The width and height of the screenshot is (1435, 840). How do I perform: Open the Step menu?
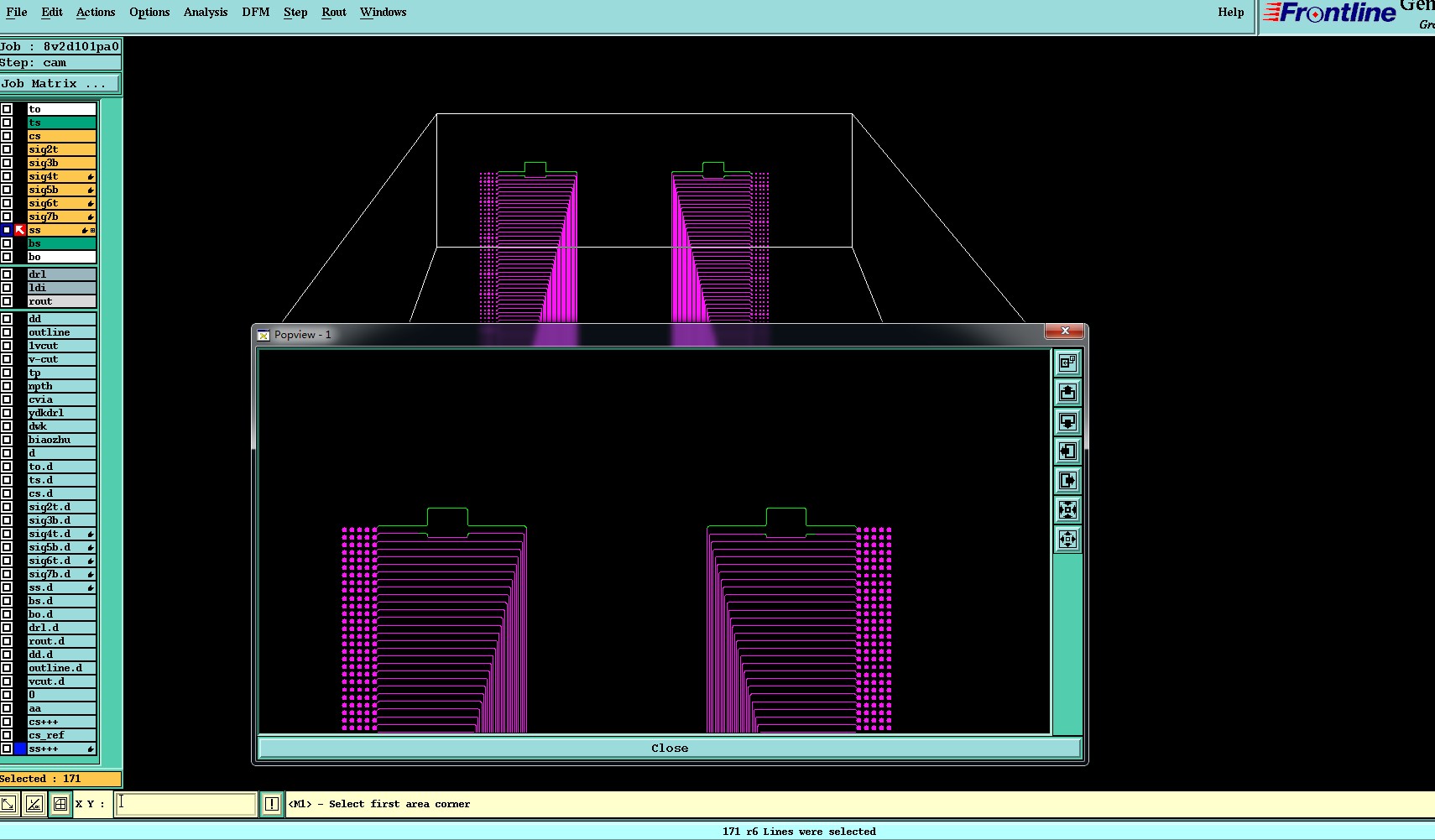click(295, 12)
